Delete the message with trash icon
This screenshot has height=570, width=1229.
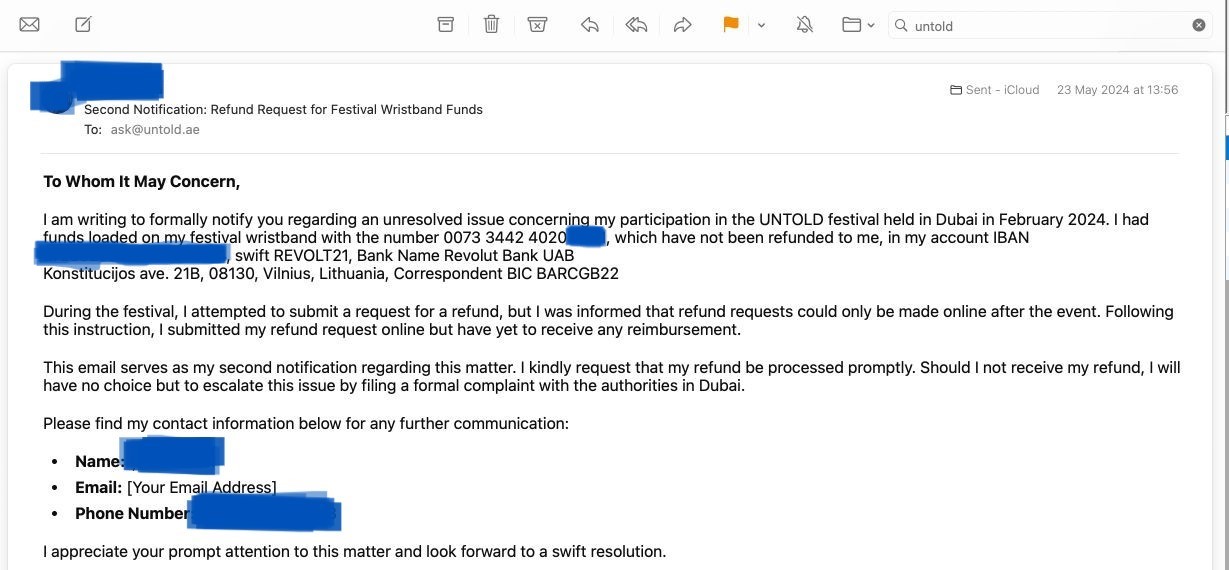pos(491,24)
